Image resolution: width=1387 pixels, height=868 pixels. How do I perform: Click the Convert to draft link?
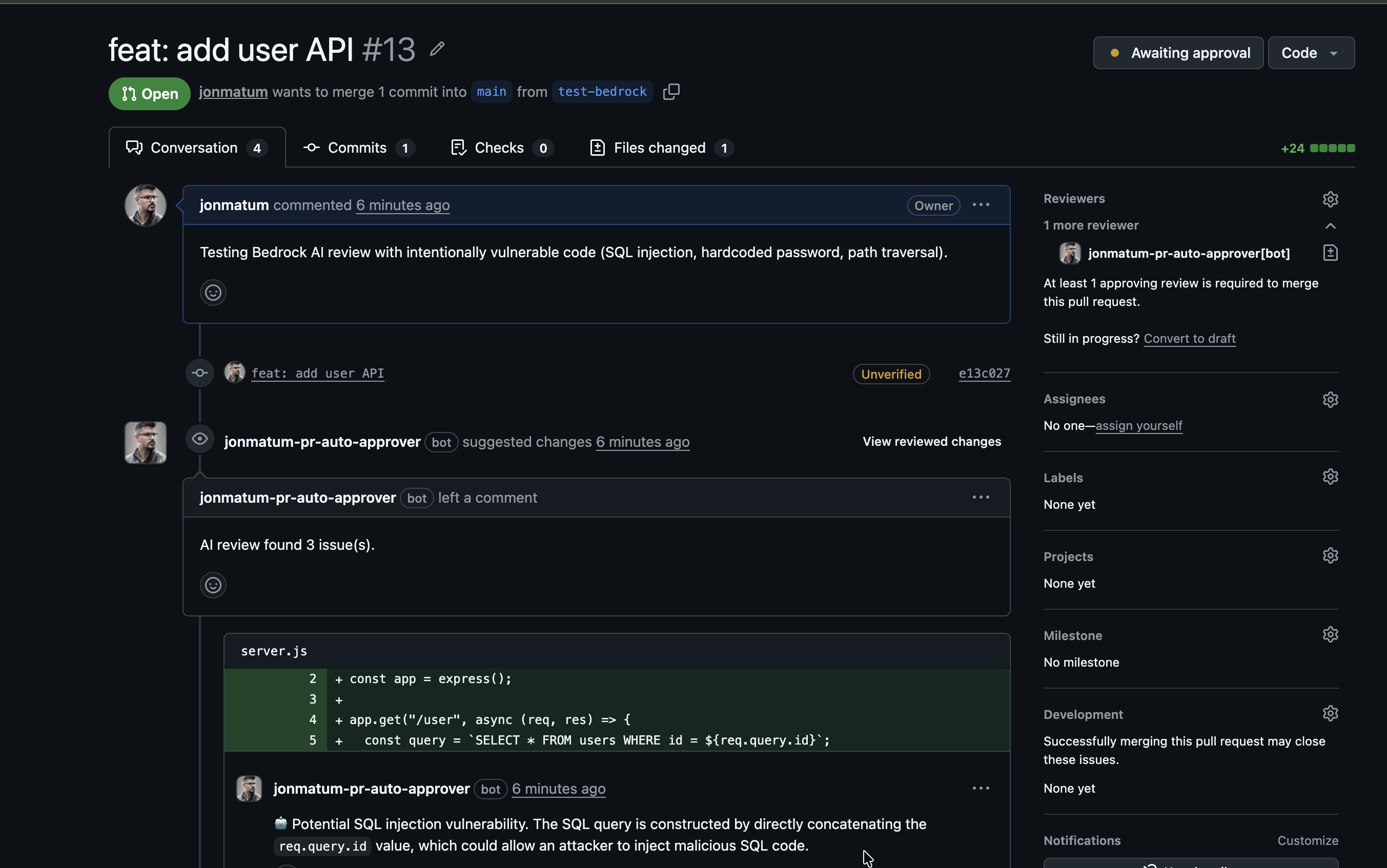1189,339
